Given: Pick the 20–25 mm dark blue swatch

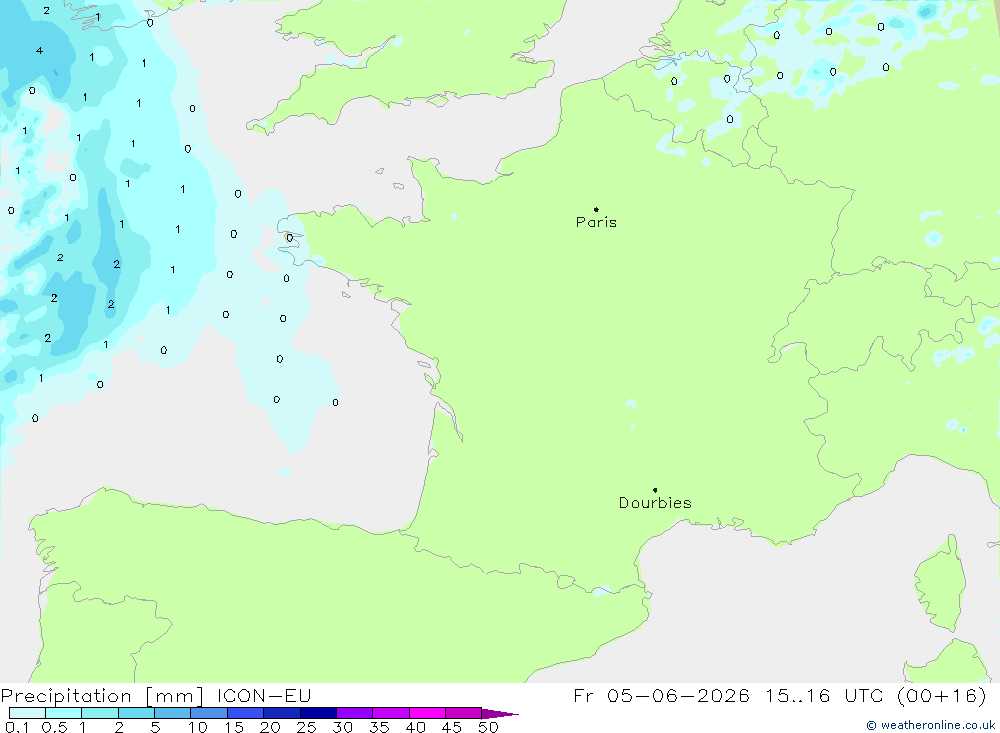Looking at the screenshot, I should (x=282, y=713).
